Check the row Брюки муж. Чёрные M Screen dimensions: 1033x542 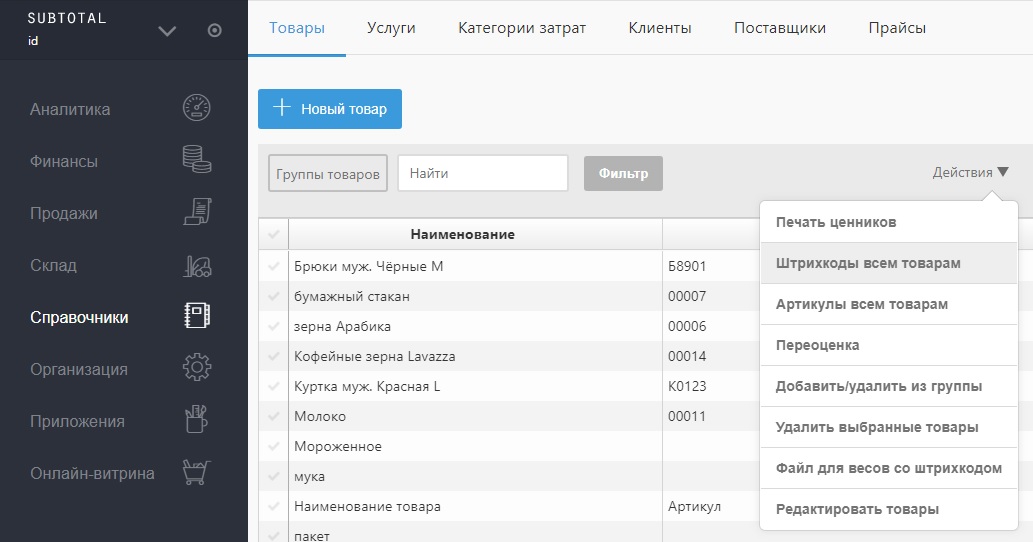click(273, 266)
